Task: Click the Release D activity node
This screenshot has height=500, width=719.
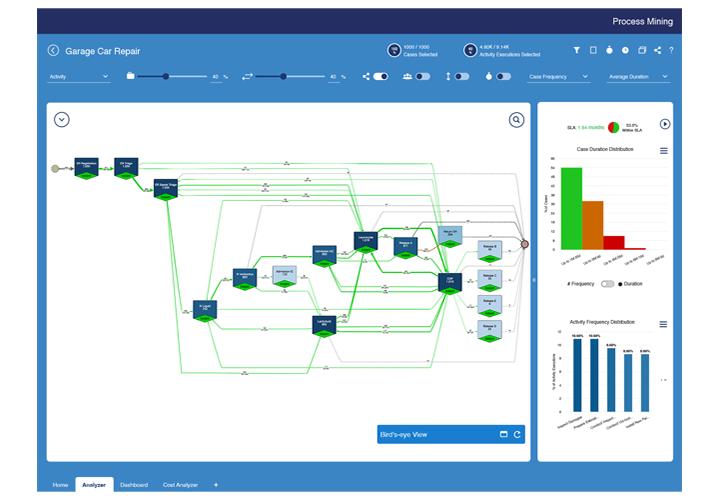Action: 490,331
